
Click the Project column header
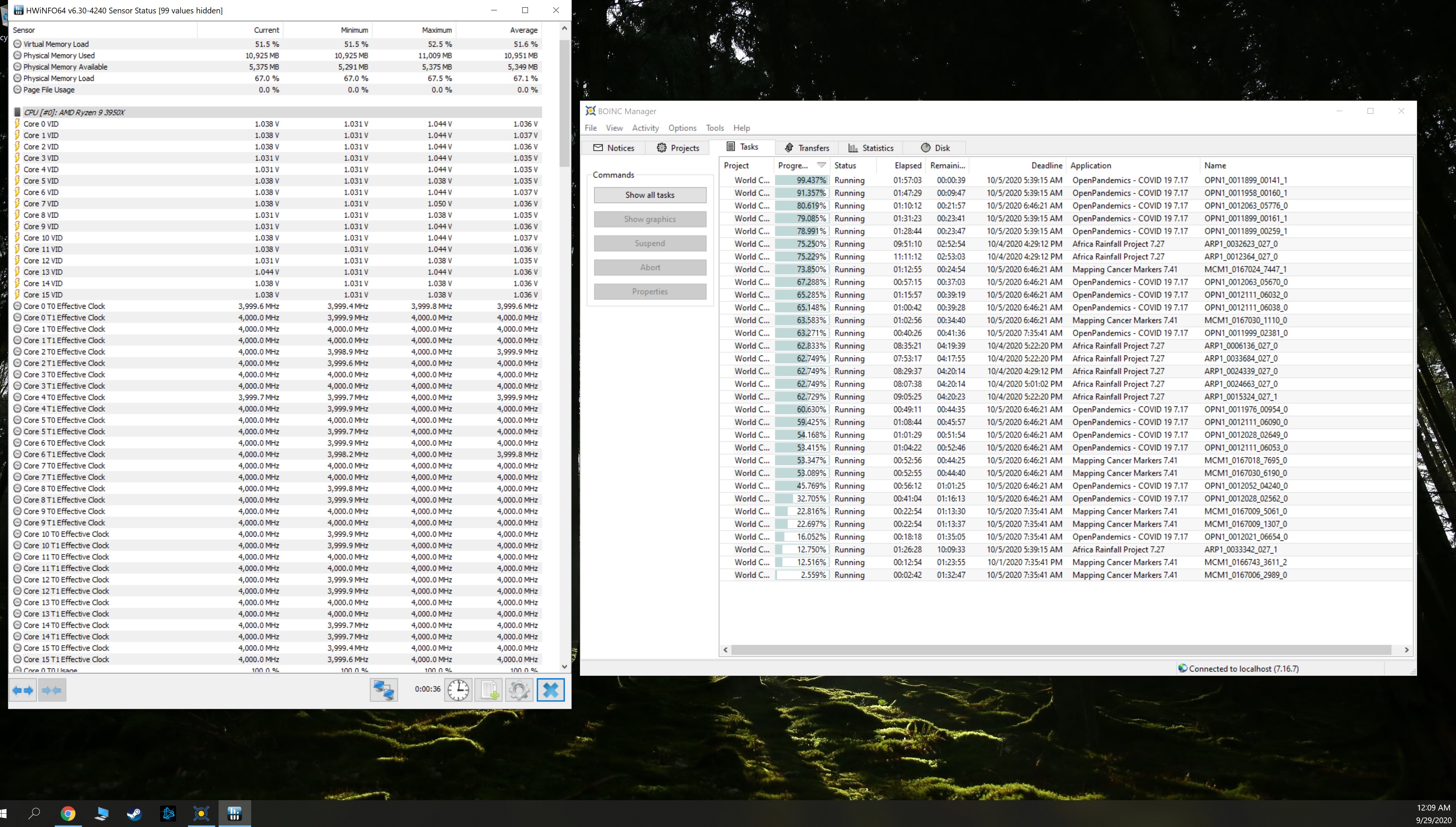point(747,165)
